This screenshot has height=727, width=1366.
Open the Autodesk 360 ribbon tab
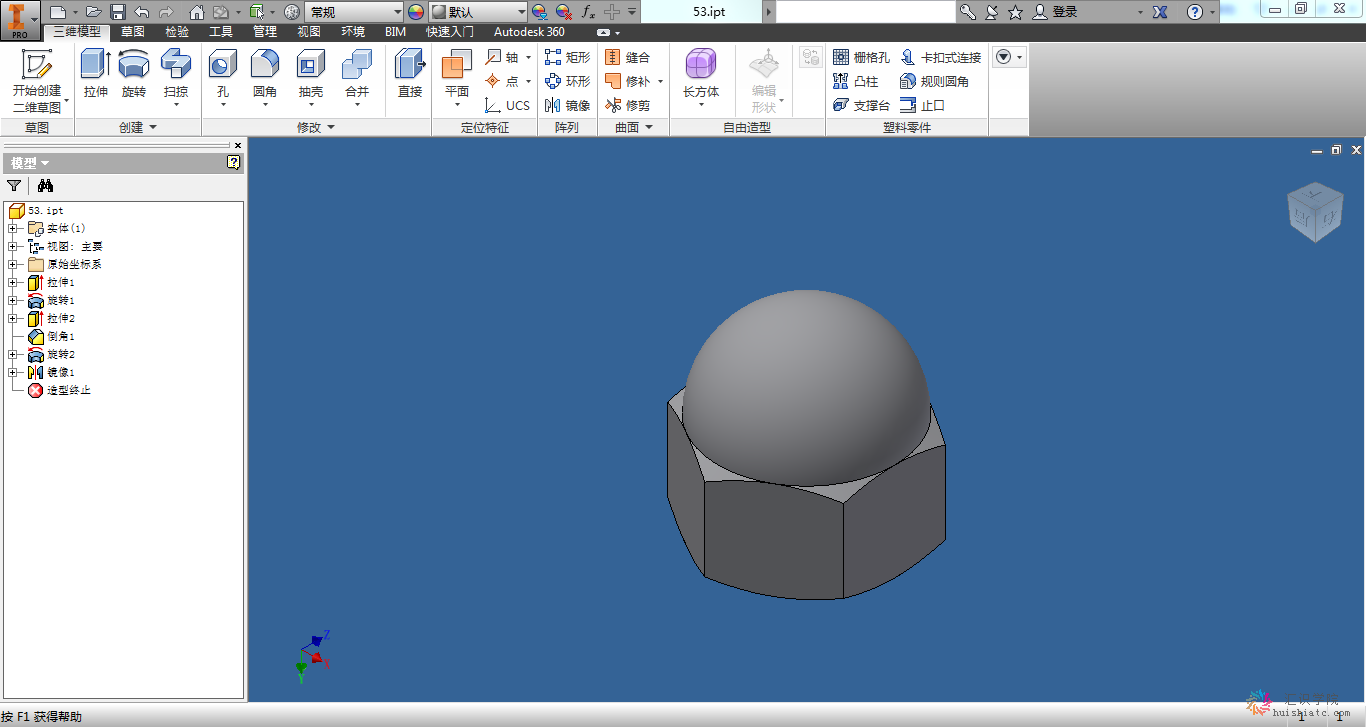(x=529, y=32)
